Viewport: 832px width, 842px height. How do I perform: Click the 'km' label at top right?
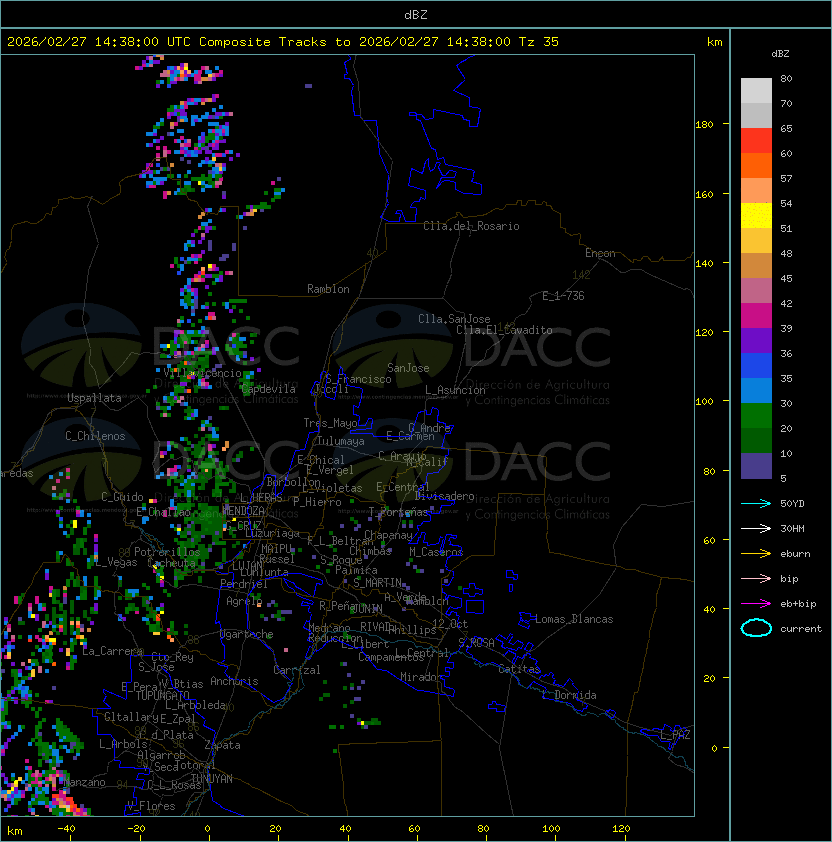714,42
